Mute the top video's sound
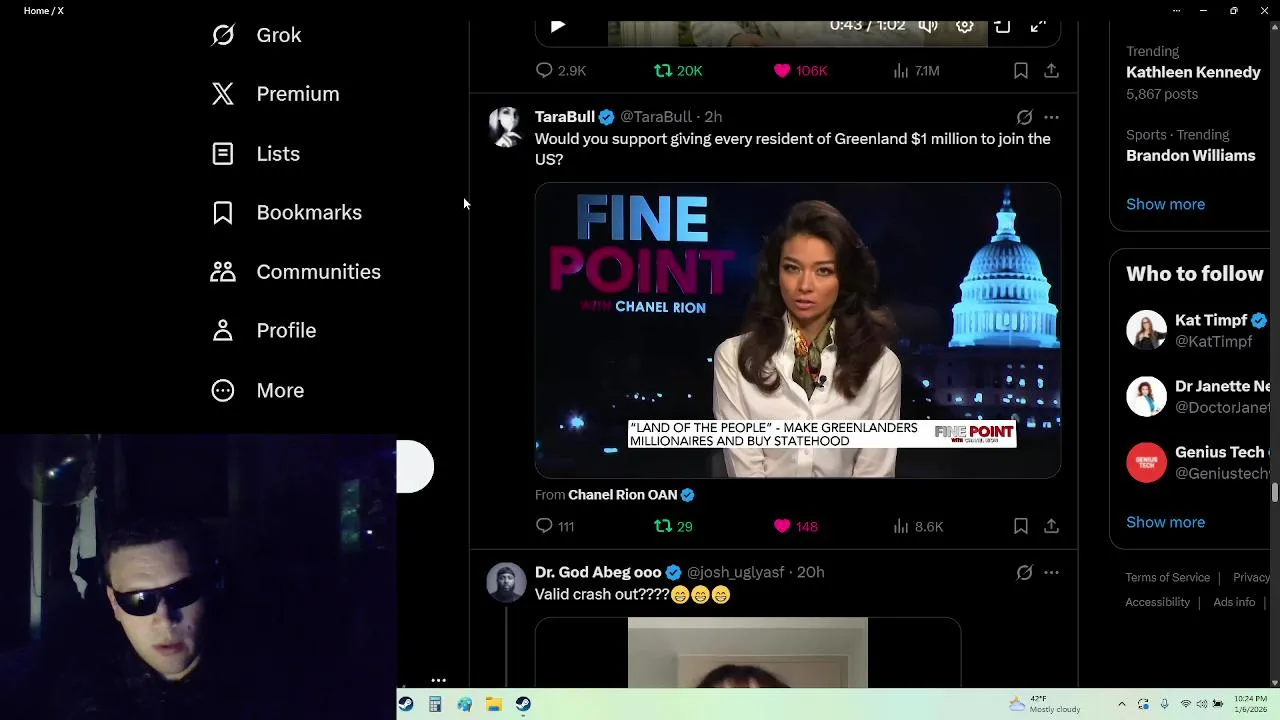The image size is (1280, 720). (928, 26)
